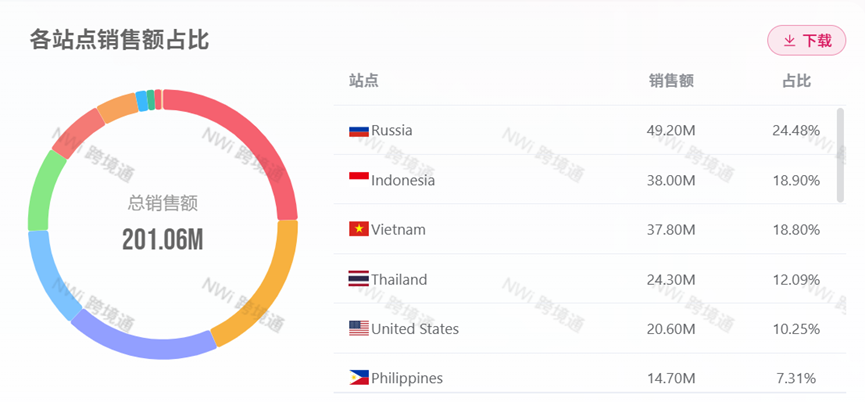Click the 占比 column header
The width and height of the screenshot is (865, 402).
[x=796, y=81]
